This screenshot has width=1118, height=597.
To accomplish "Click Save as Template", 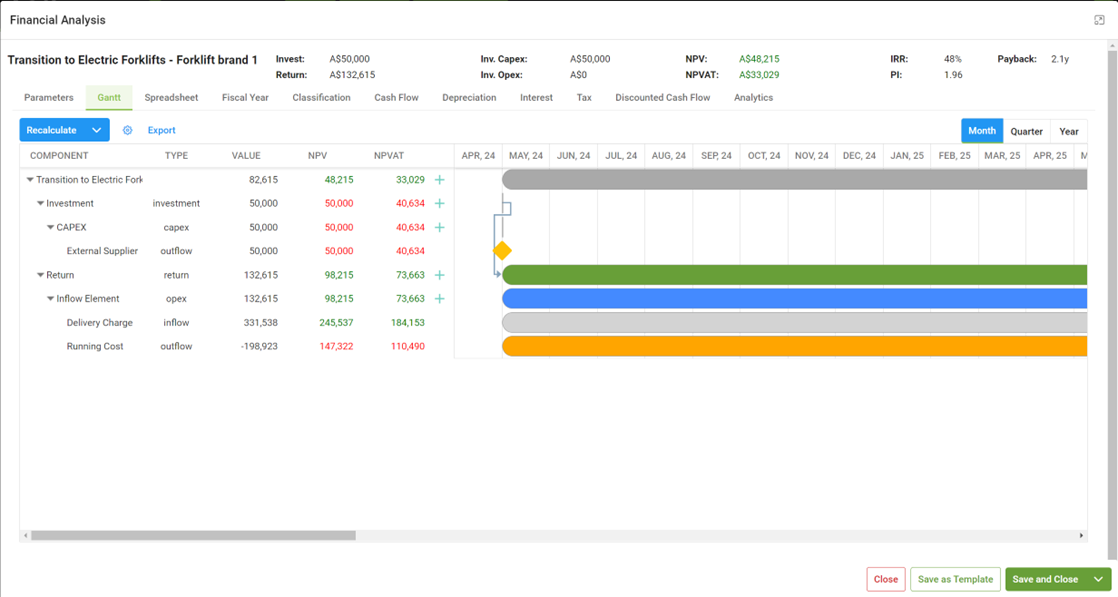I will (954, 578).
